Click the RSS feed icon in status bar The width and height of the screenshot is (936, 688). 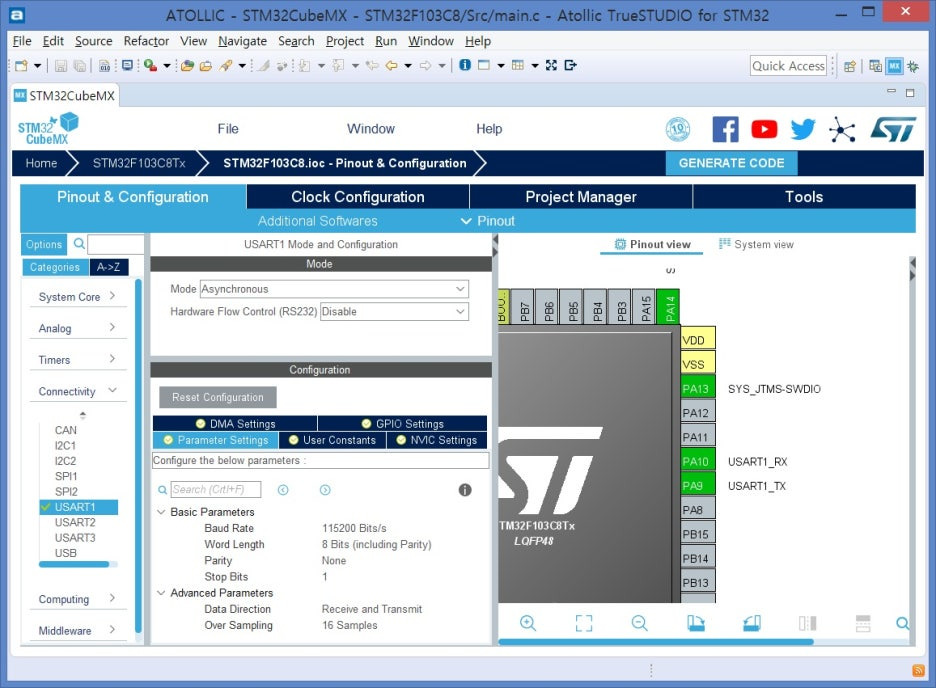click(x=918, y=671)
